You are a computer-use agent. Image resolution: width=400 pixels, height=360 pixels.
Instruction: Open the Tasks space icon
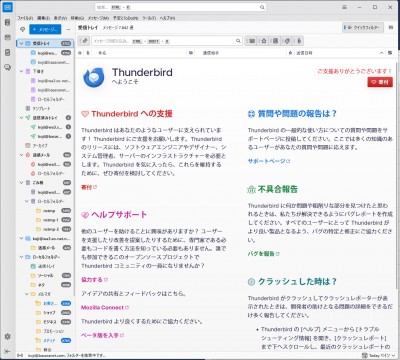tap(7, 52)
